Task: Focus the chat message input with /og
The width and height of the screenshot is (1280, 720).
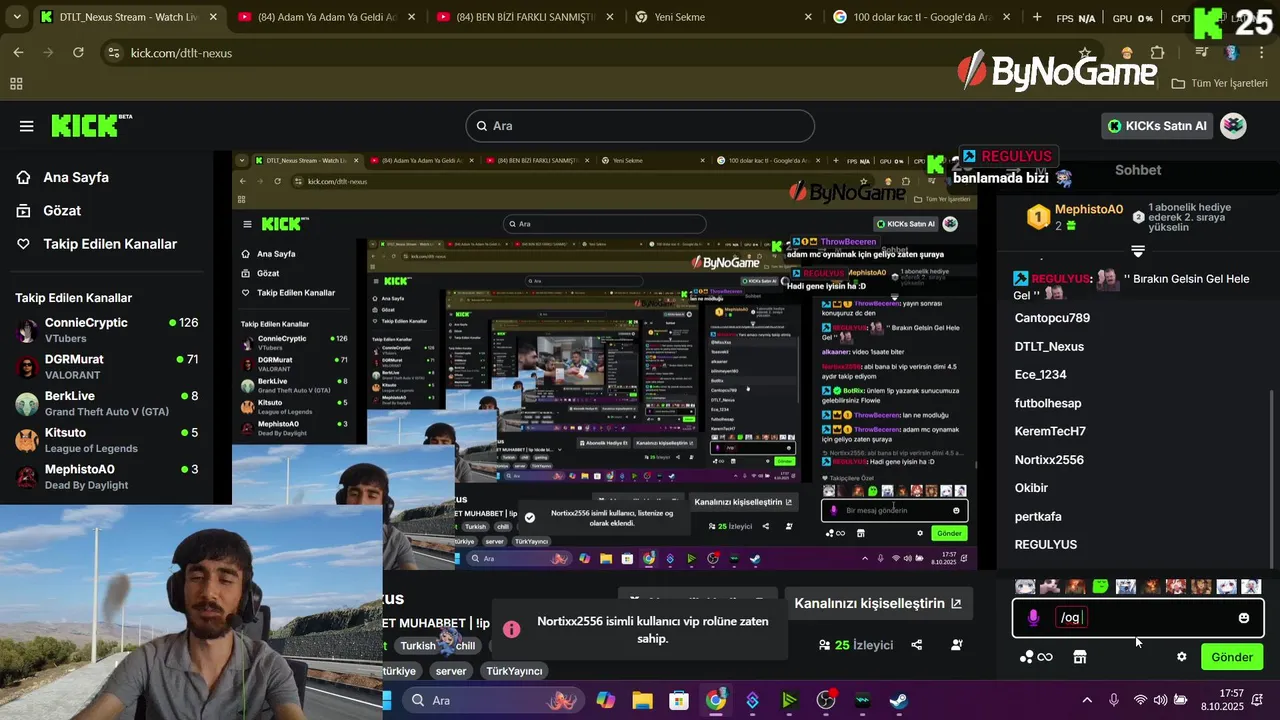Action: tap(1140, 618)
